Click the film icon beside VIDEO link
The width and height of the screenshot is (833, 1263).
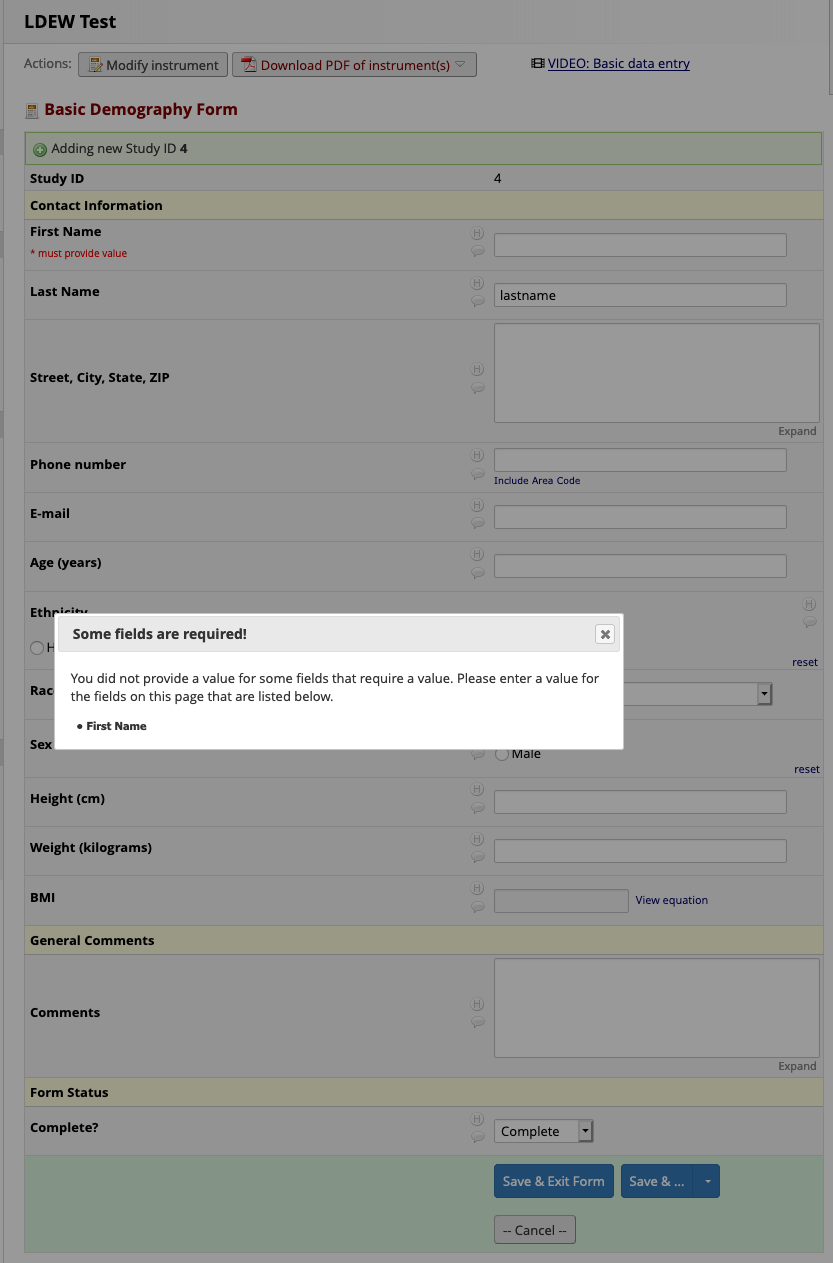point(537,63)
